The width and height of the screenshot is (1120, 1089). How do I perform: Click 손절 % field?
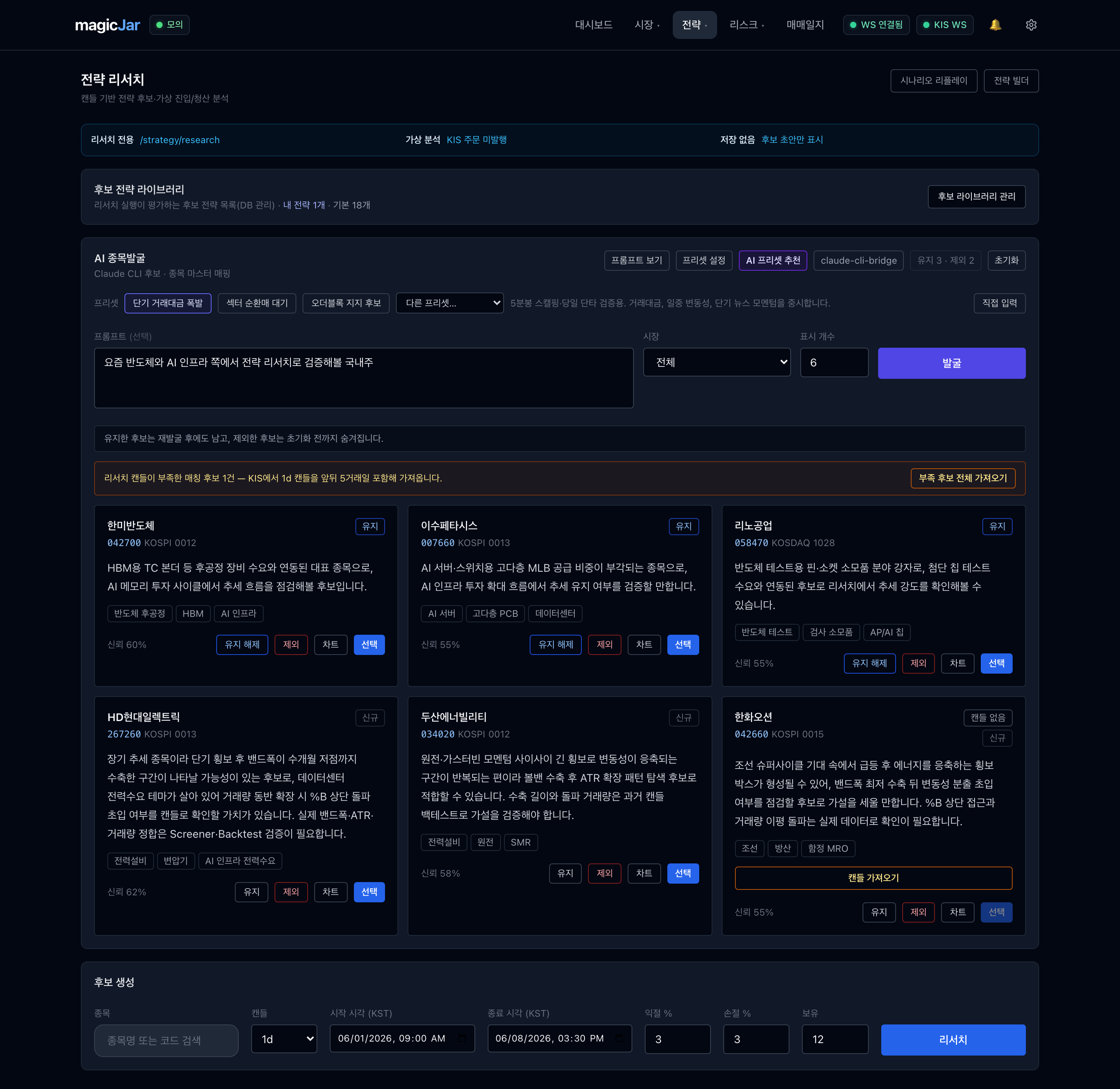[756, 1039]
